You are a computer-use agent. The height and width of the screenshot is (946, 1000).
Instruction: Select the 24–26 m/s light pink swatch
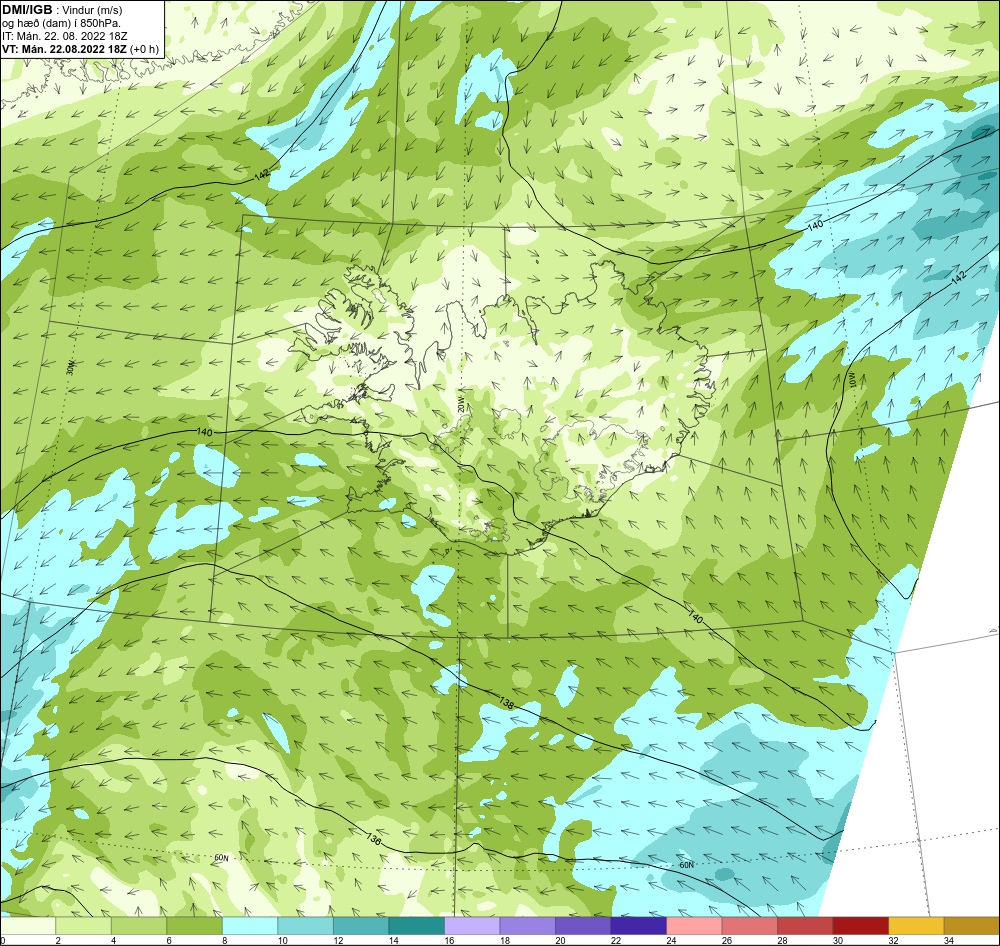694,926
